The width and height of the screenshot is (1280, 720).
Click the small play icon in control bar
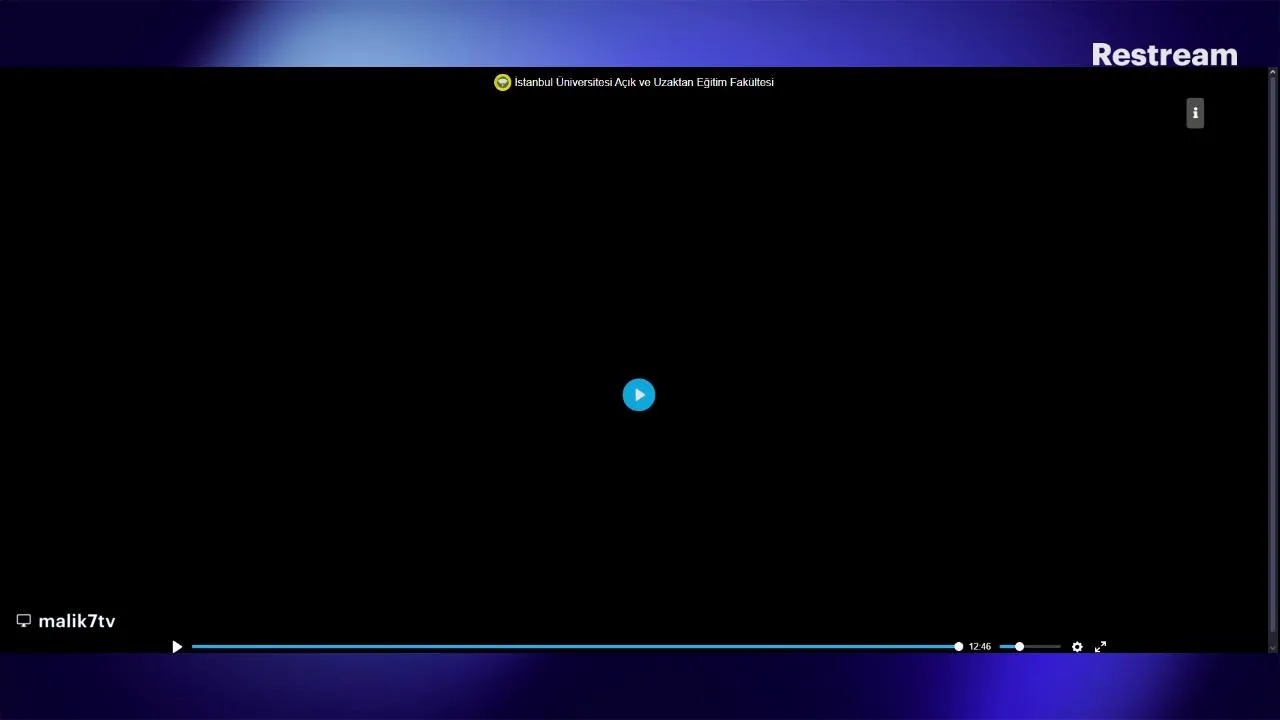[177, 647]
